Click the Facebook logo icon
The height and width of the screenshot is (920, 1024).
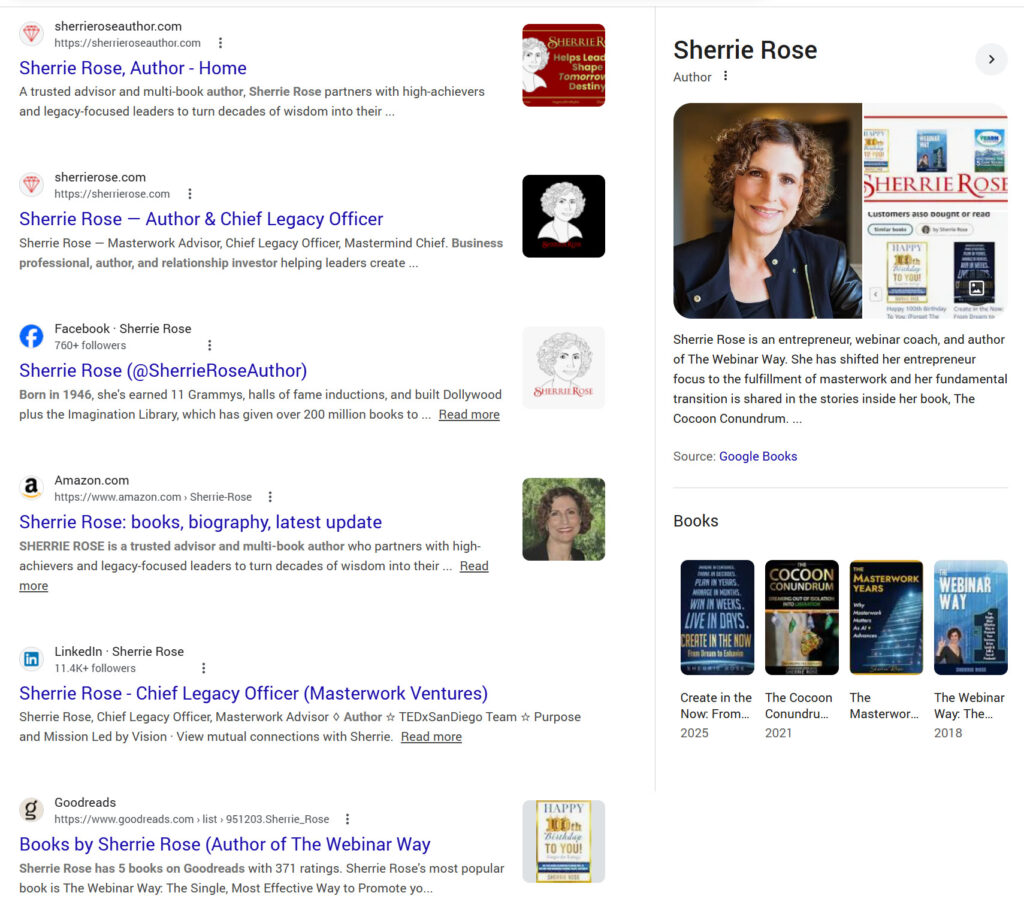click(32, 336)
